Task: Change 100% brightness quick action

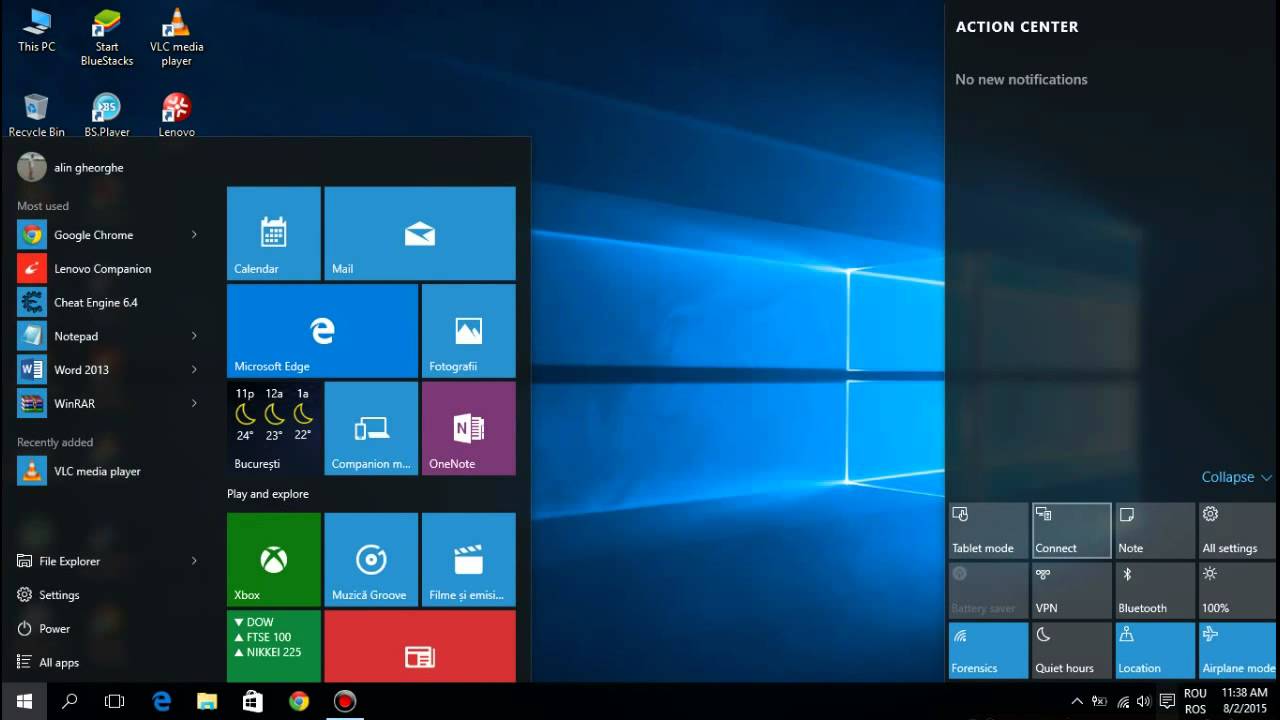Action: pyautogui.click(x=1238, y=590)
